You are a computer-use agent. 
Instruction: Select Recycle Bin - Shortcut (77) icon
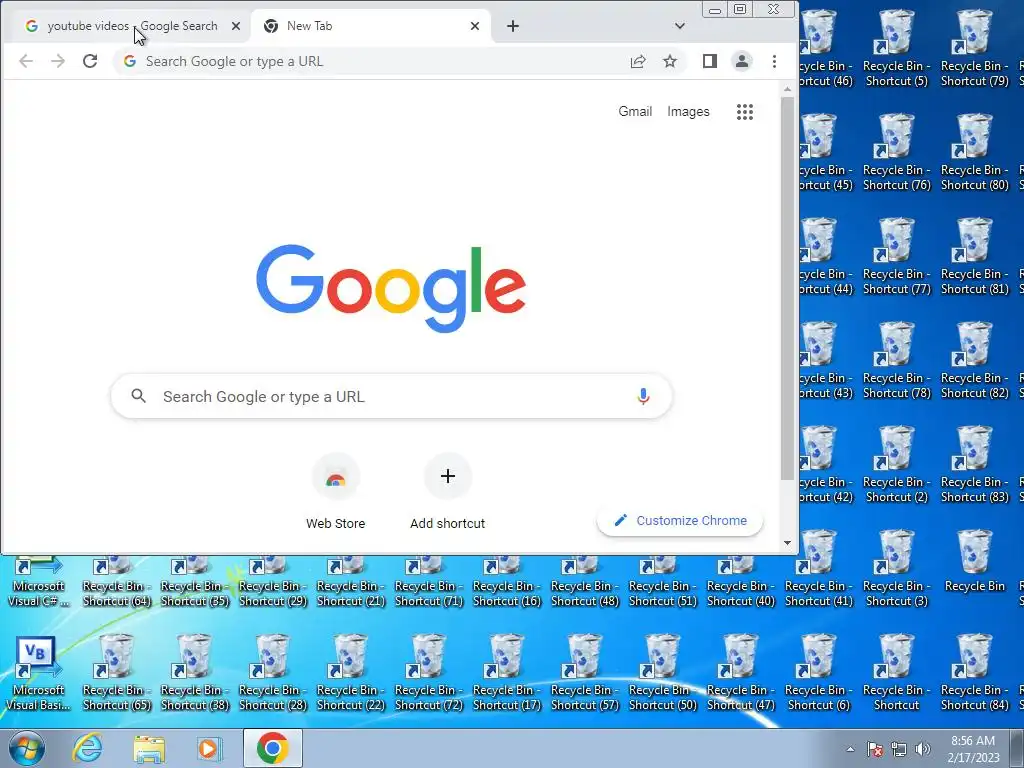pos(897,257)
